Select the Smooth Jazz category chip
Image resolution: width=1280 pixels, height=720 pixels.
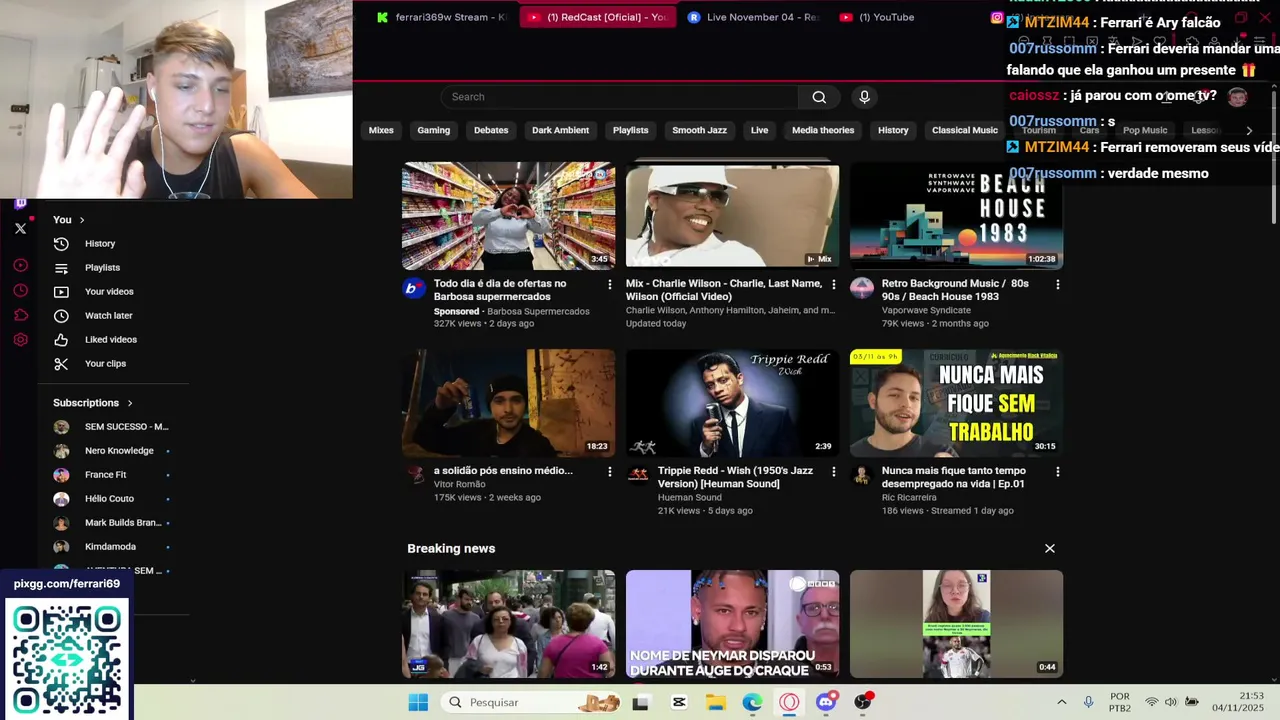(699, 130)
